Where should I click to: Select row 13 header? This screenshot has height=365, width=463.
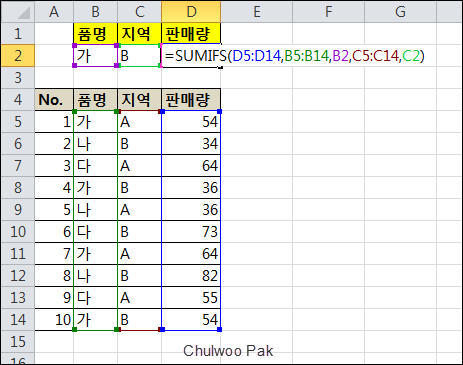(18, 298)
